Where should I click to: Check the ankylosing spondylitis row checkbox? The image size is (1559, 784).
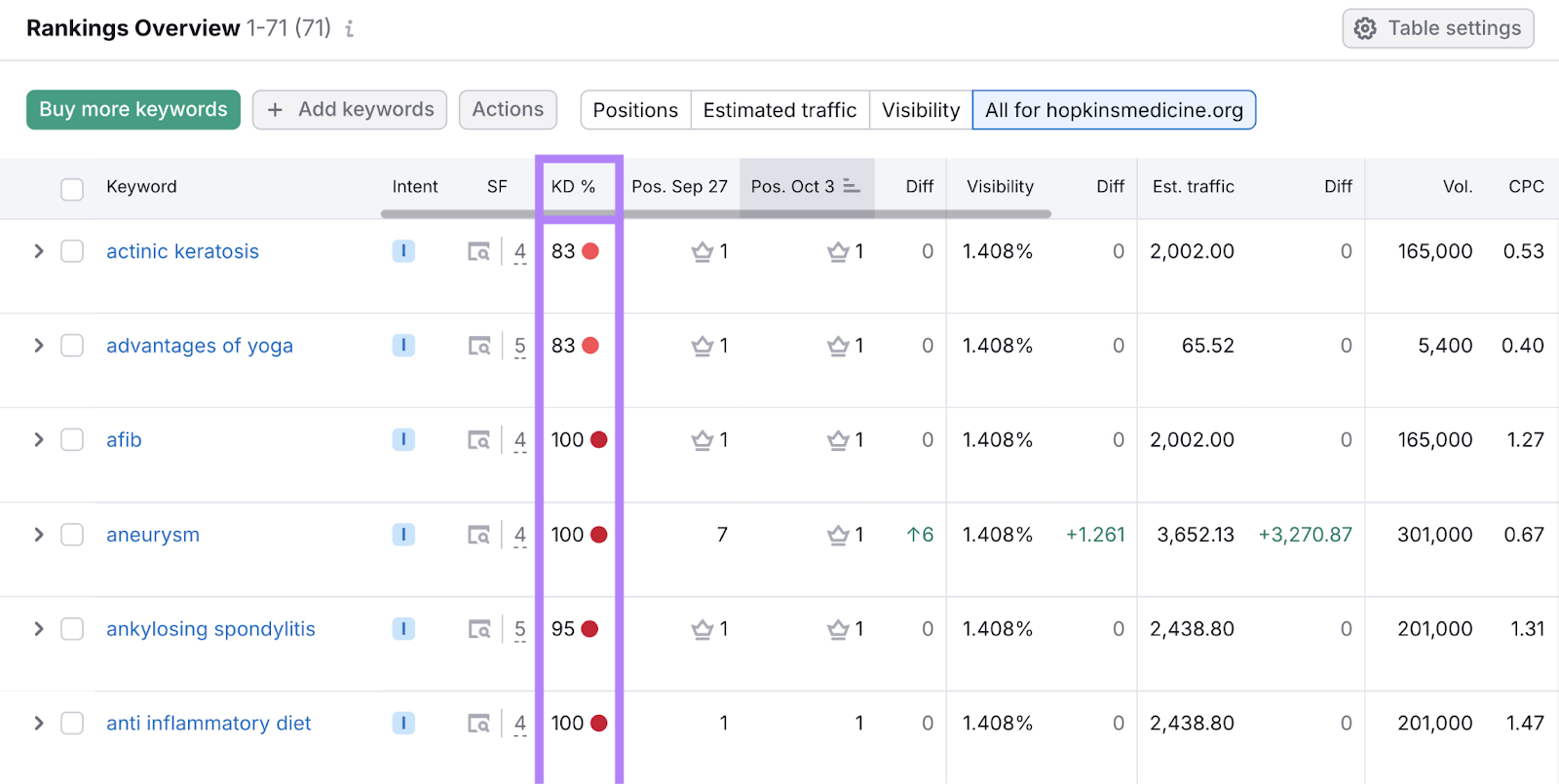(72, 629)
